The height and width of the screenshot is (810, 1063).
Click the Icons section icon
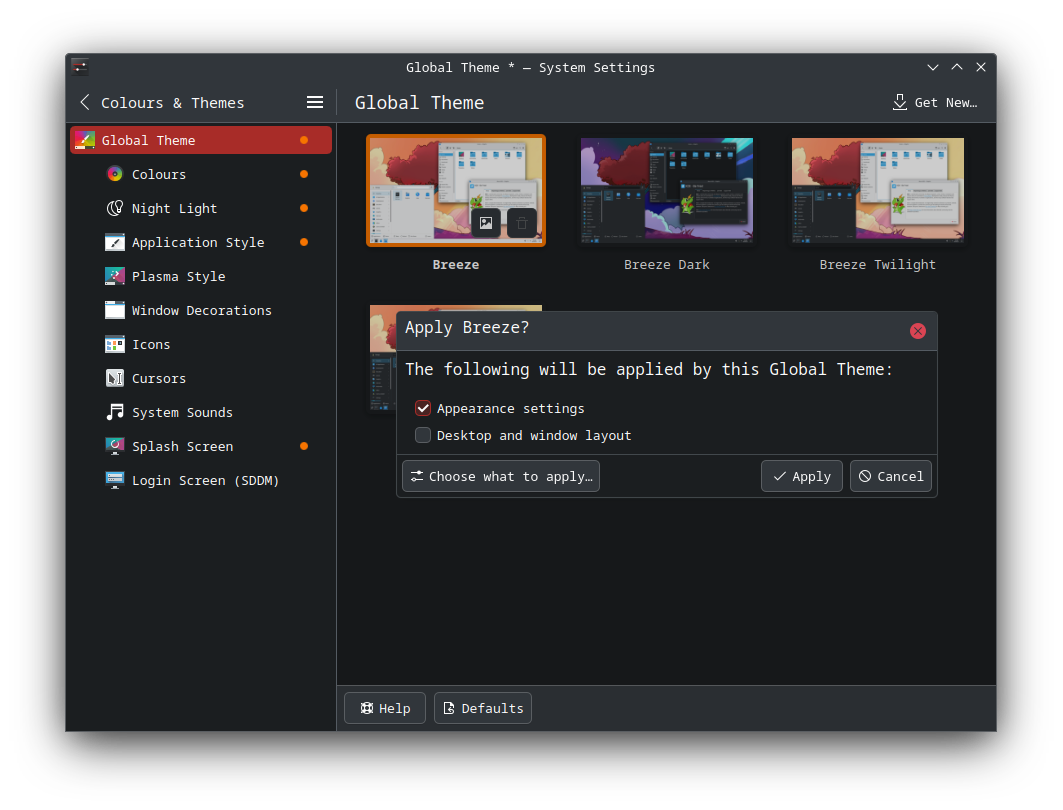pyautogui.click(x=115, y=344)
